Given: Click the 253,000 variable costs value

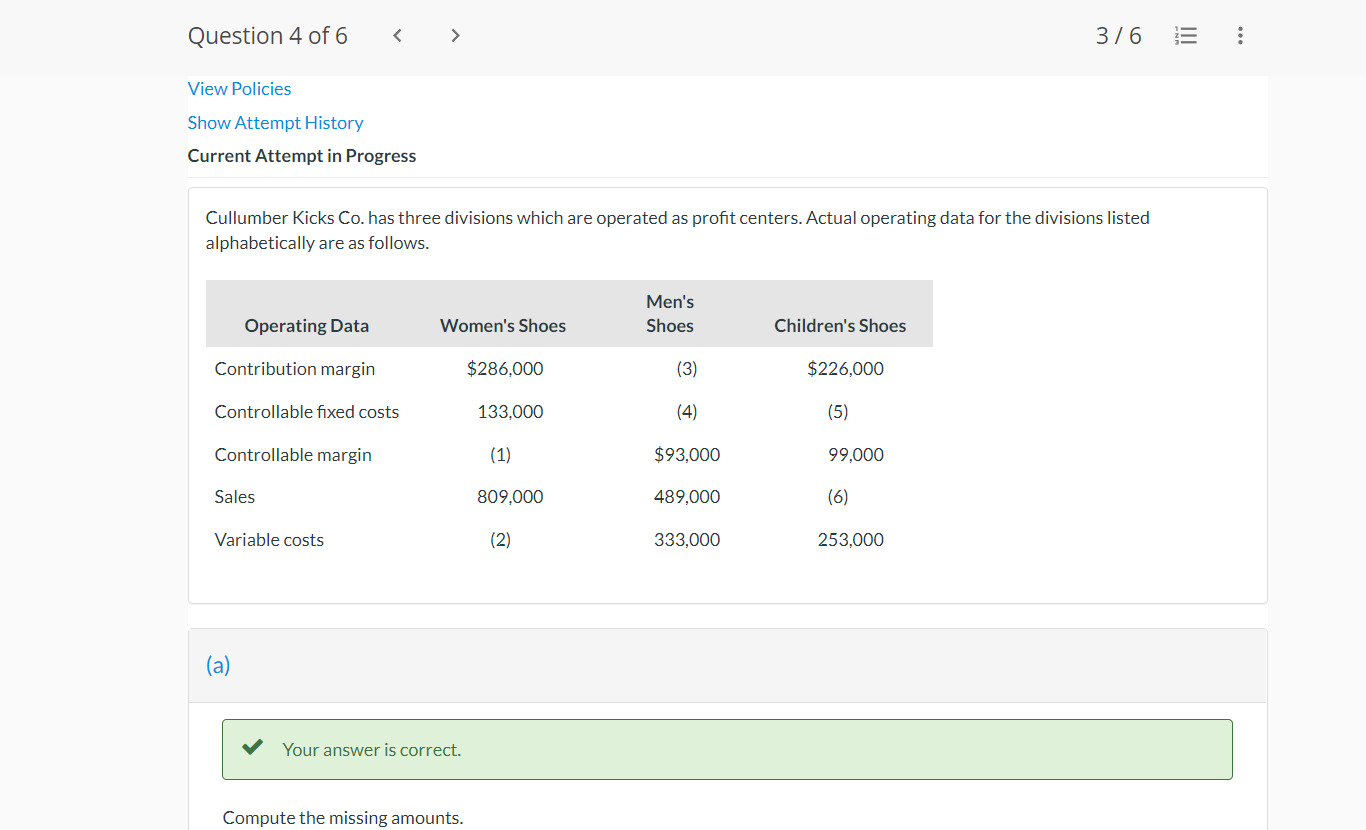Looking at the screenshot, I should tap(851, 540).
